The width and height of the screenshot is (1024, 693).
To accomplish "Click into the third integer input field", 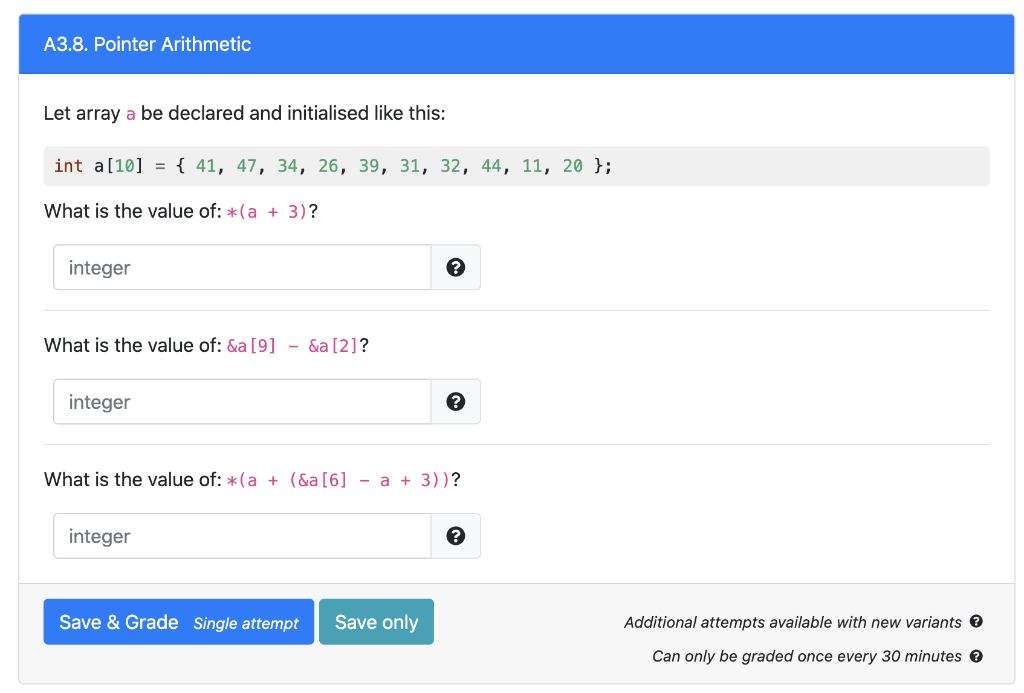I will [240, 536].
